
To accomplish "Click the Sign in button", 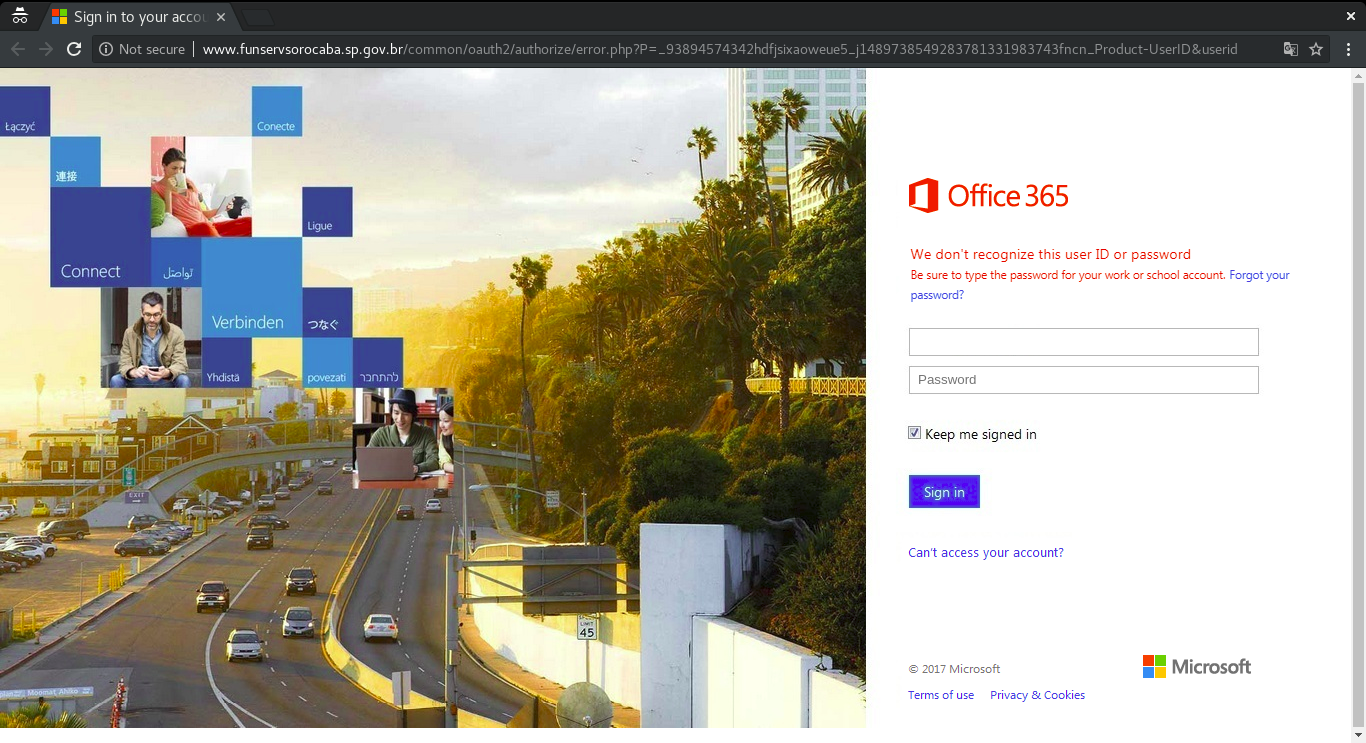I will 944,492.
